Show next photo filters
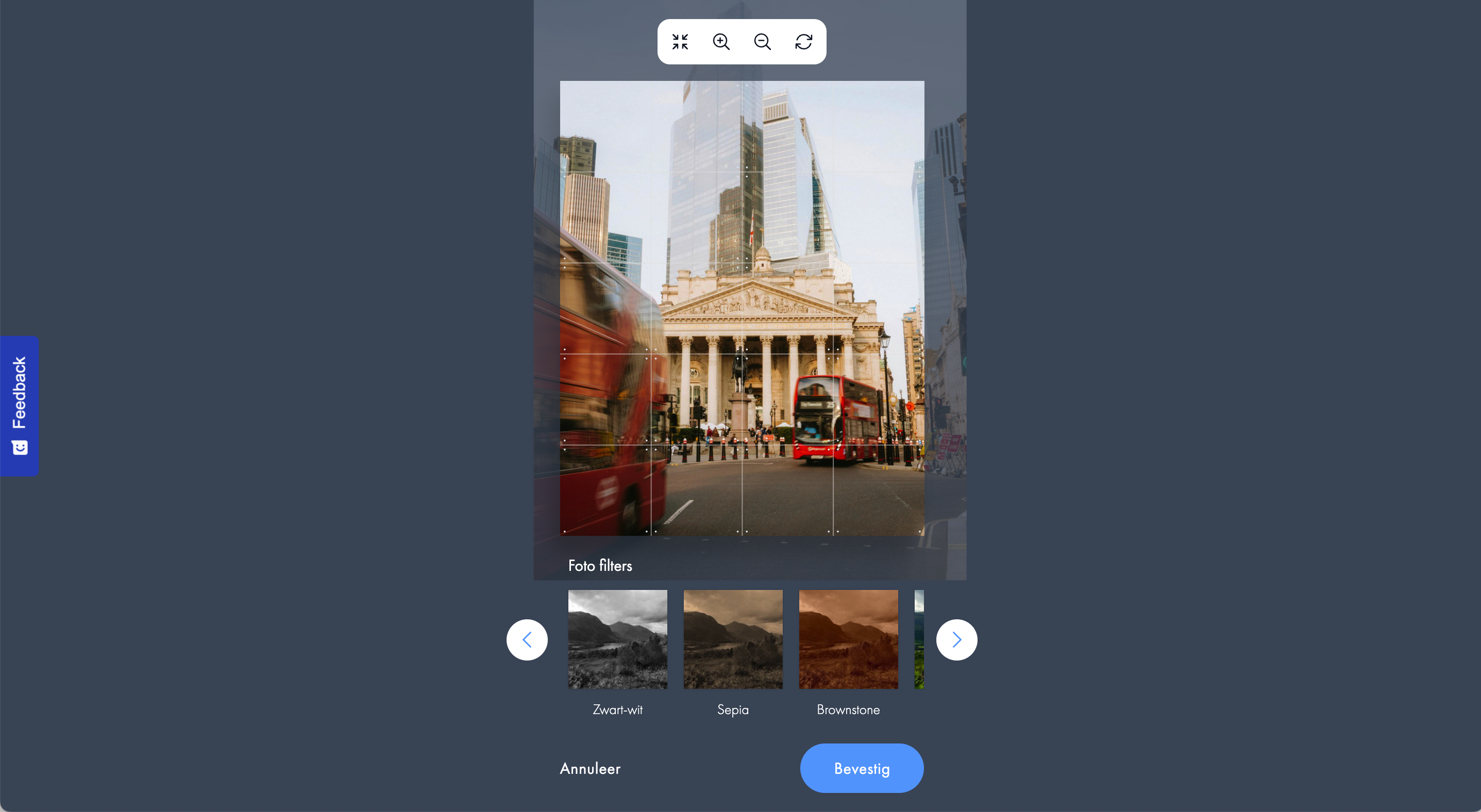The image size is (1481, 812). (956, 639)
